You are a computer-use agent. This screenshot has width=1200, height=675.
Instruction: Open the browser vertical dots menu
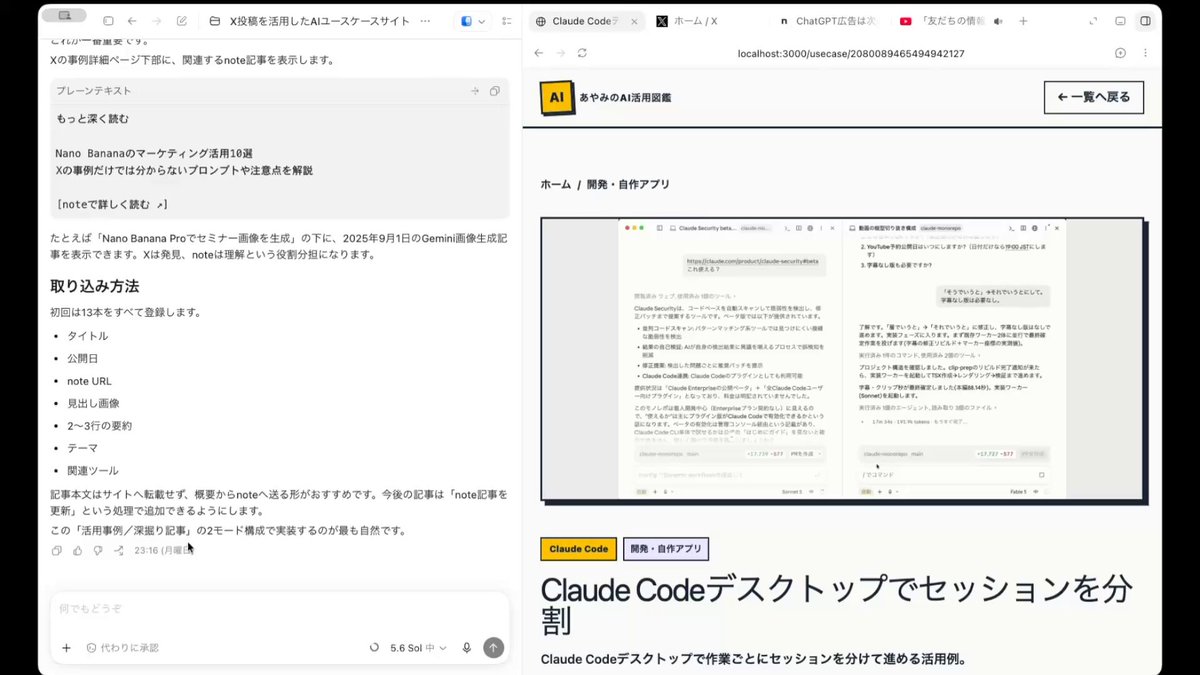point(1146,53)
